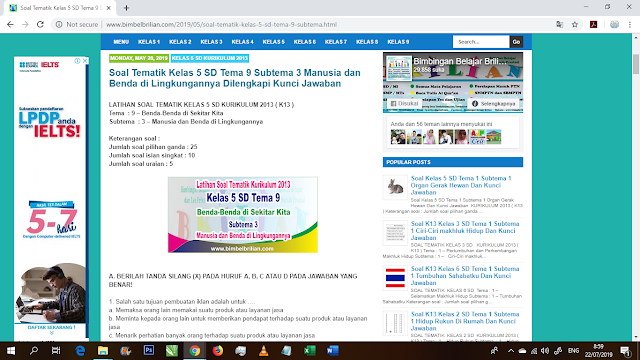Click the address bar URL

click(221, 24)
